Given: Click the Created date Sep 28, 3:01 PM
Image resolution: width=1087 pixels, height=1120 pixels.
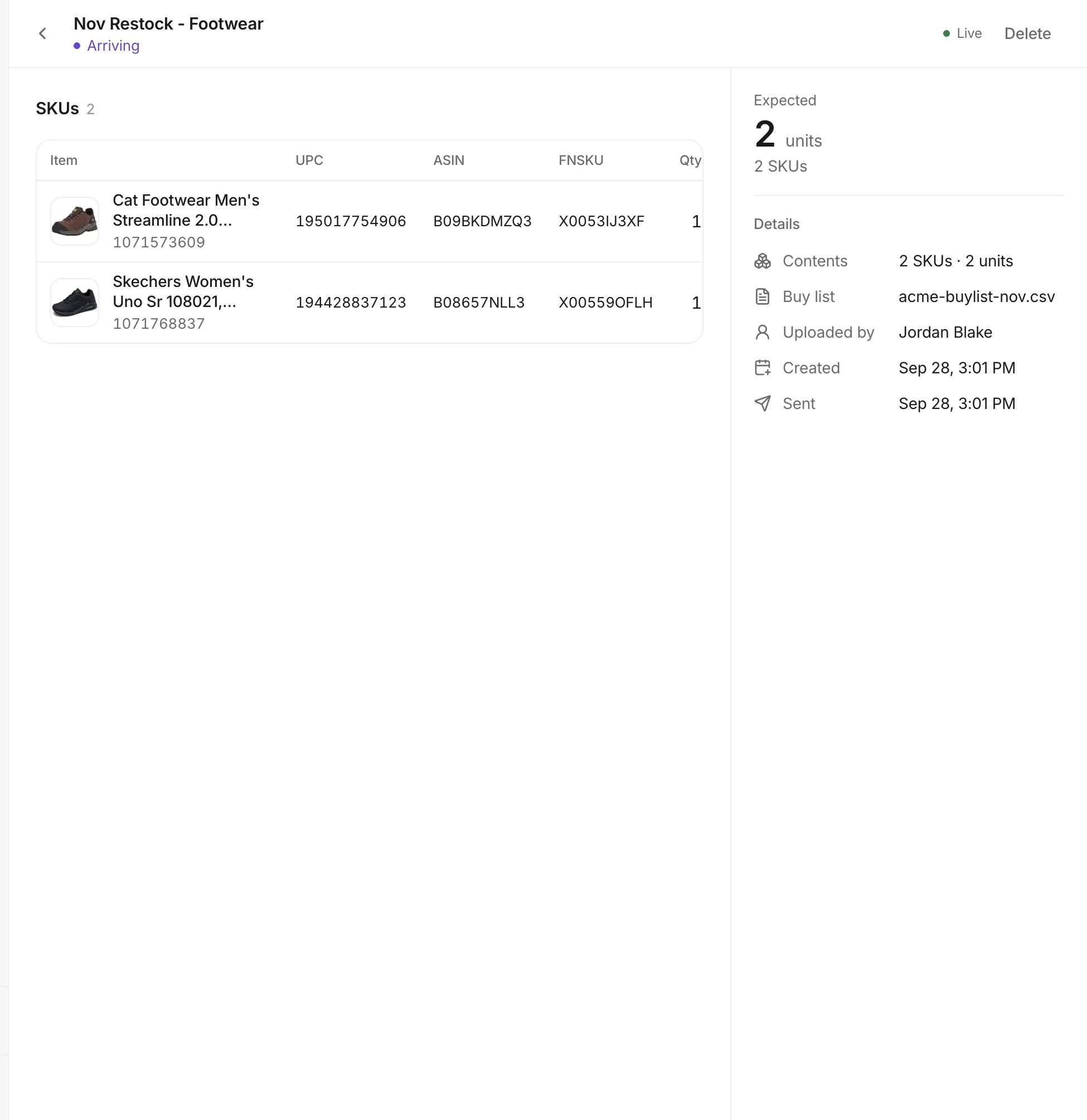Looking at the screenshot, I should click(x=957, y=367).
